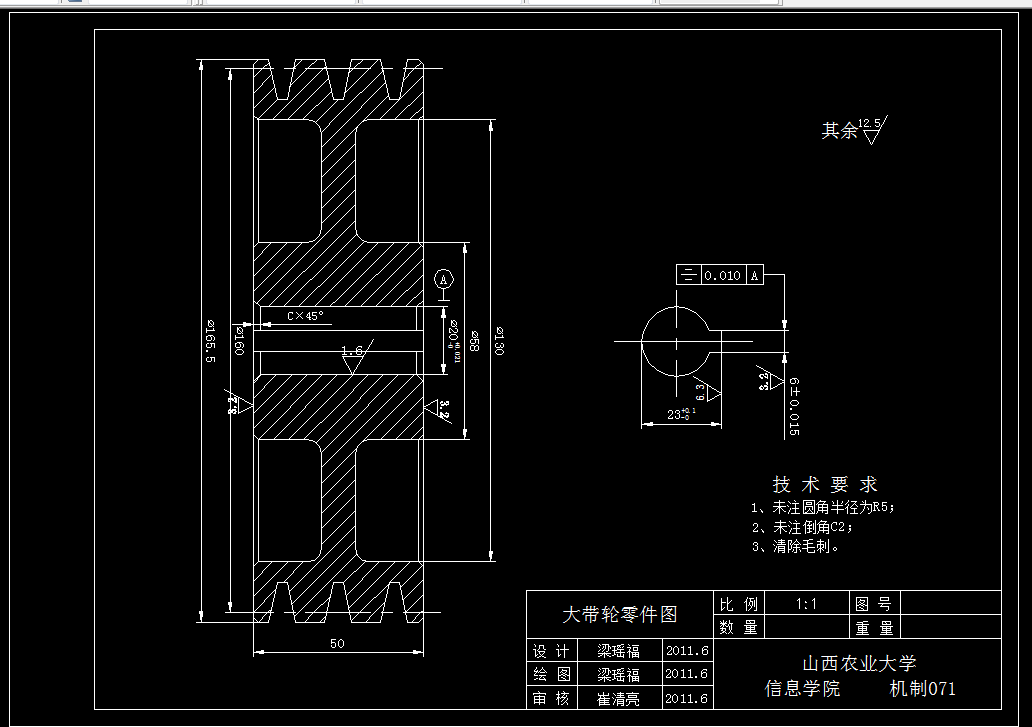This screenshot has height=727, width=1032.
Task: Click the '0.010' tolerance value in feature frame
Action: [x=722, y=275]
